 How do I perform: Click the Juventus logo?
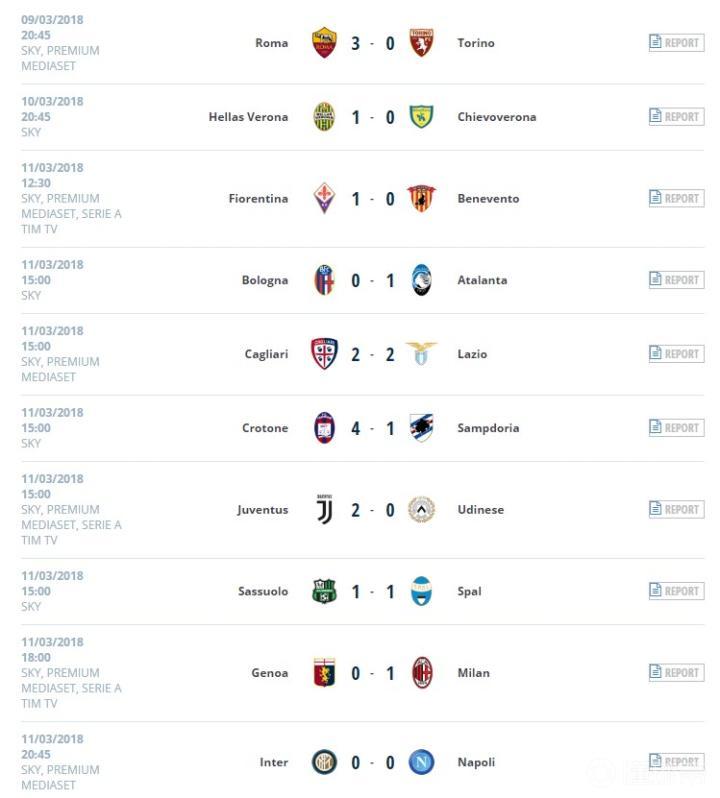pyautogui.click(x=324, y=509)
